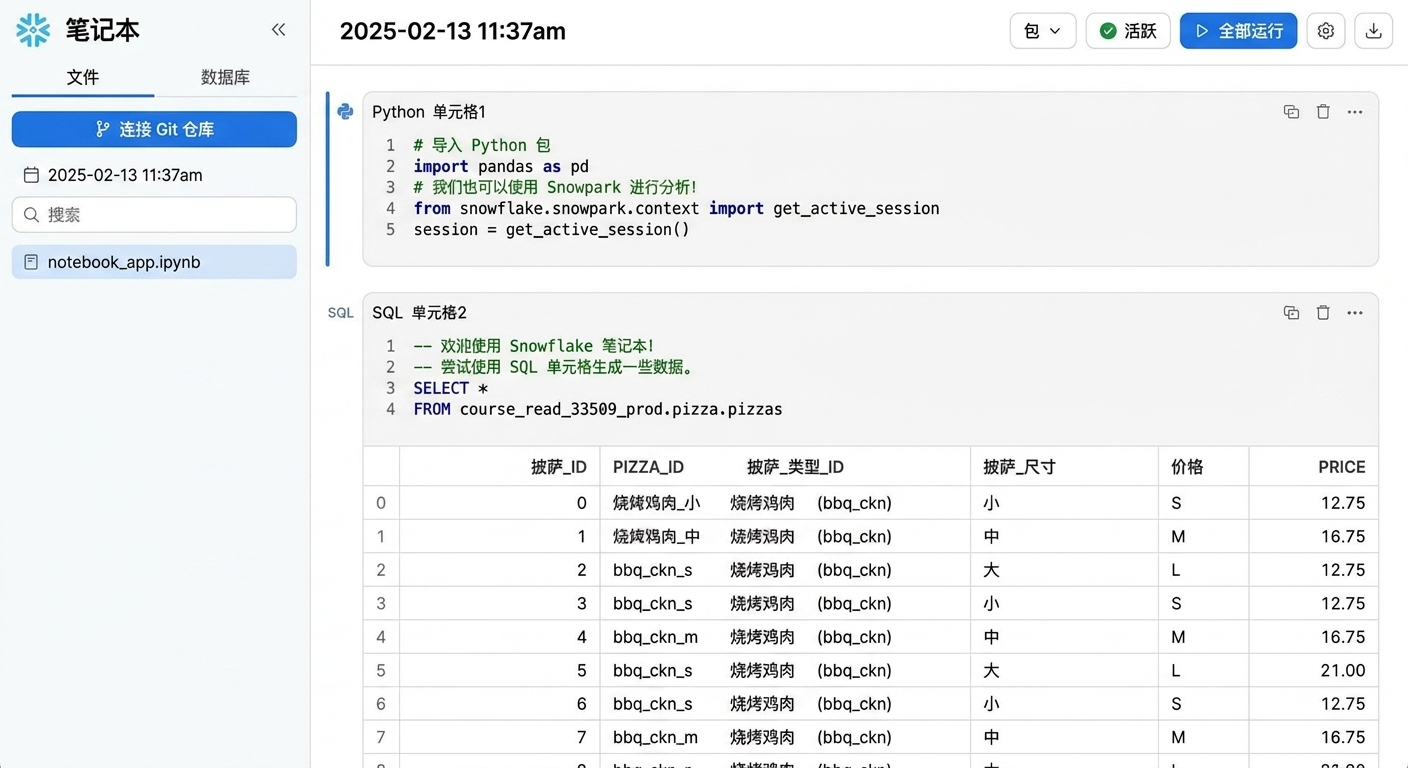Click code line session = get_active_session()
This screenshot has width=1408, height=768.
coord(552,229)
